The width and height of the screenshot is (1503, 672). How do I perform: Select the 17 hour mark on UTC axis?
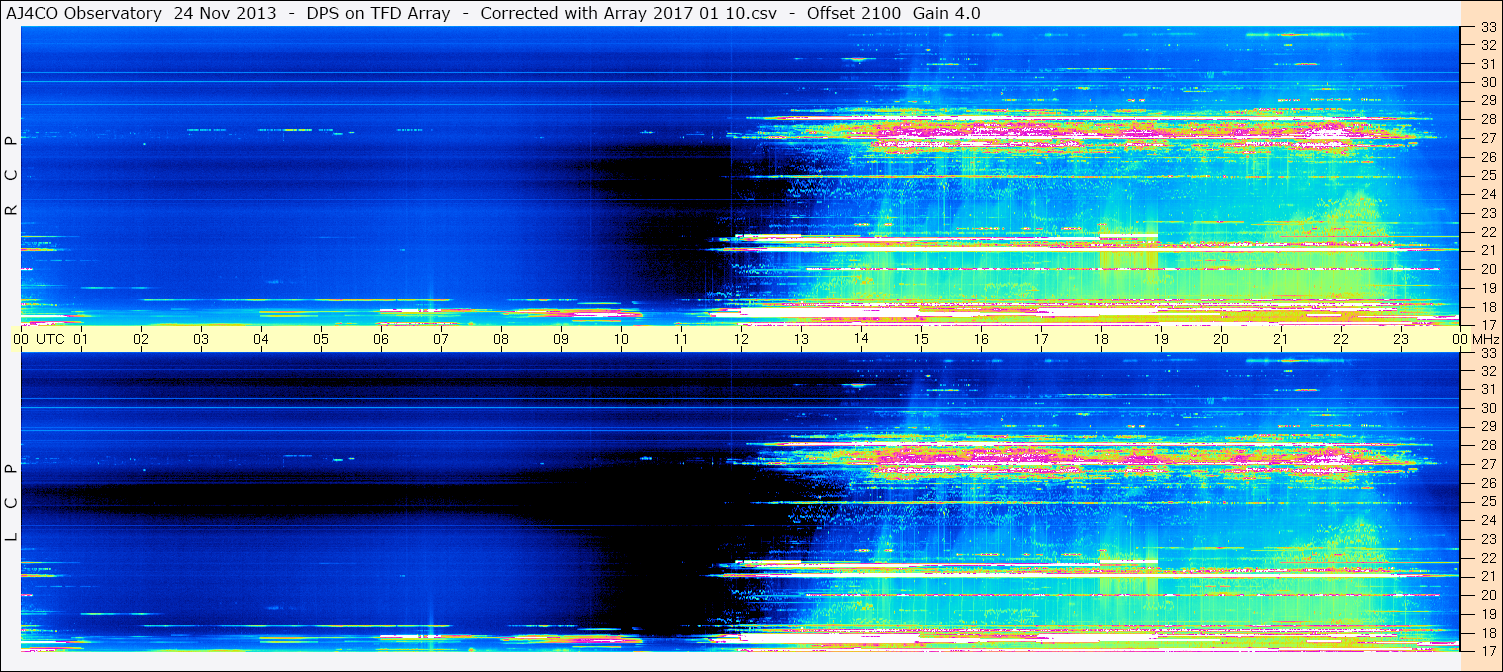(x=1041, y=339)
